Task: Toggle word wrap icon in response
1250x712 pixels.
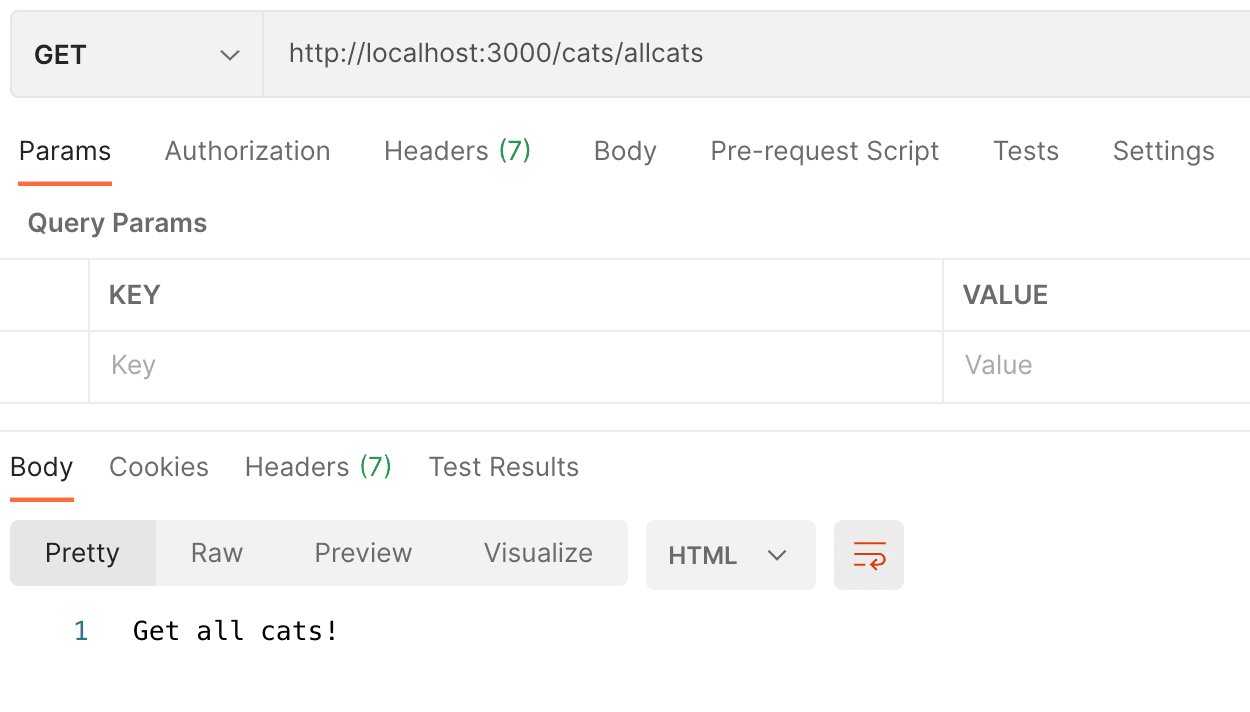Action: [869, 554]
